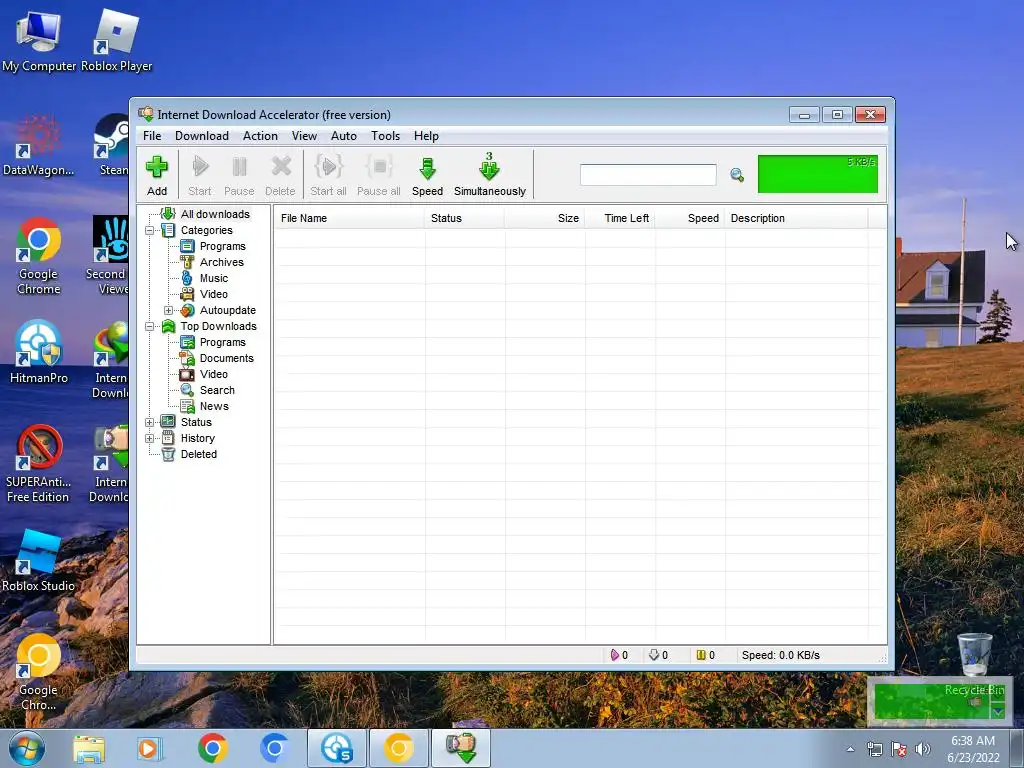Open the File menu

click(152, 136)
